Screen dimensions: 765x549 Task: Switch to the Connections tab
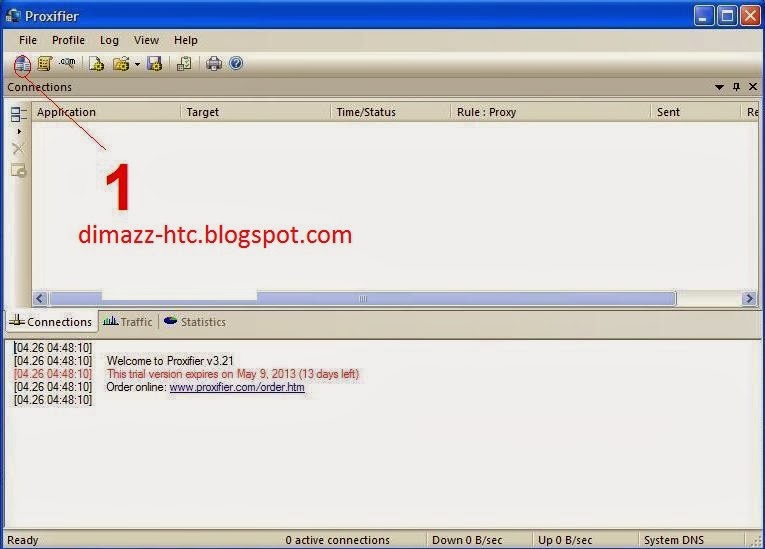[x=51, y=322]
